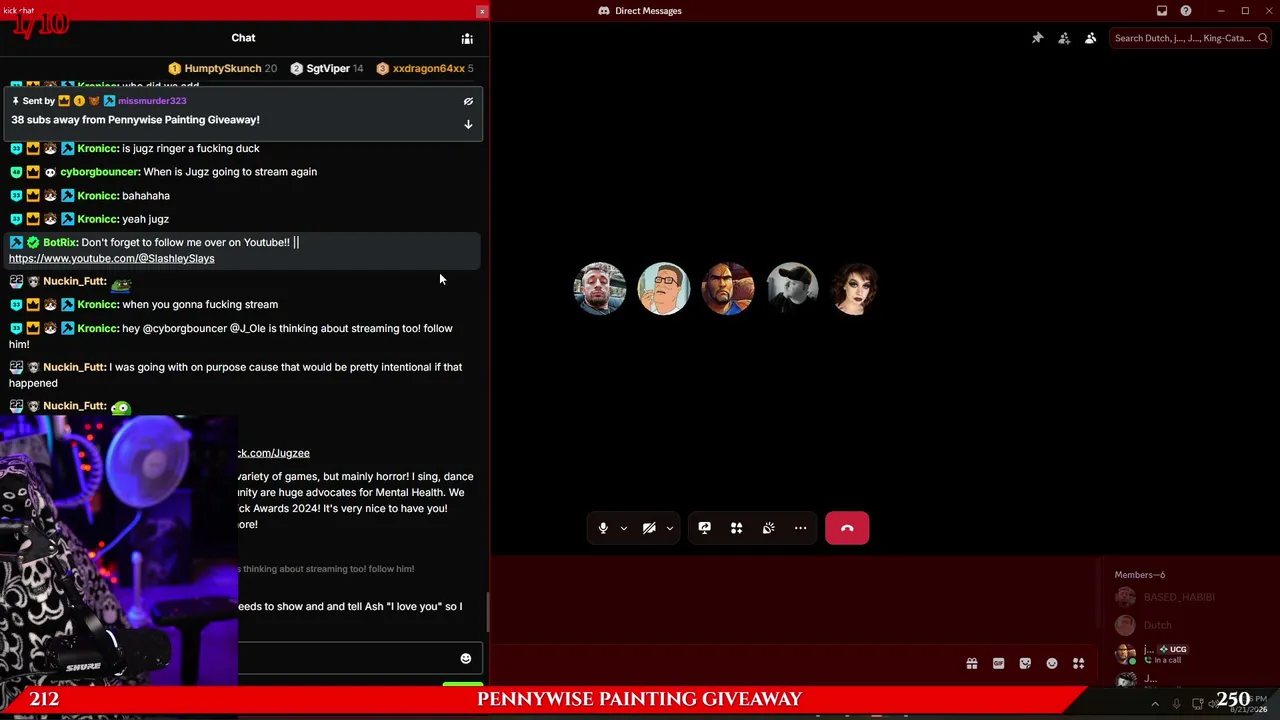Click the Discord search magnifier icon
The image size is (1280, 720).
pos(1264,38)
